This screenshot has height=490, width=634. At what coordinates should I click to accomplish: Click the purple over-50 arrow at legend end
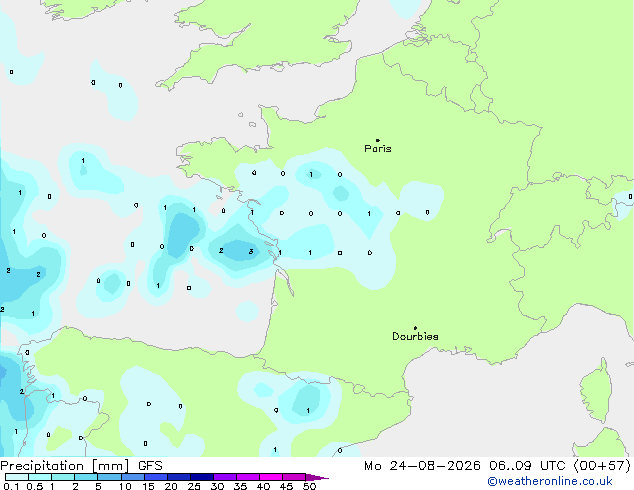317,477
